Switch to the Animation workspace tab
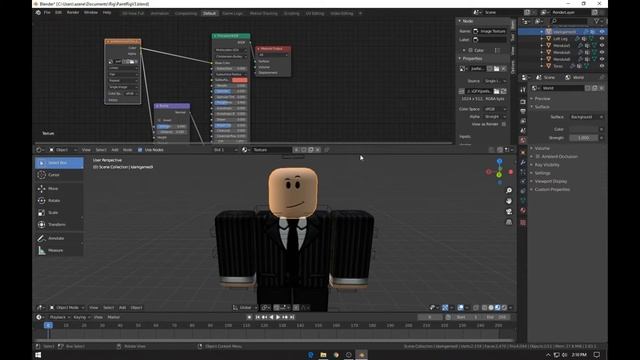640x360 pixels. click(160, 13)
